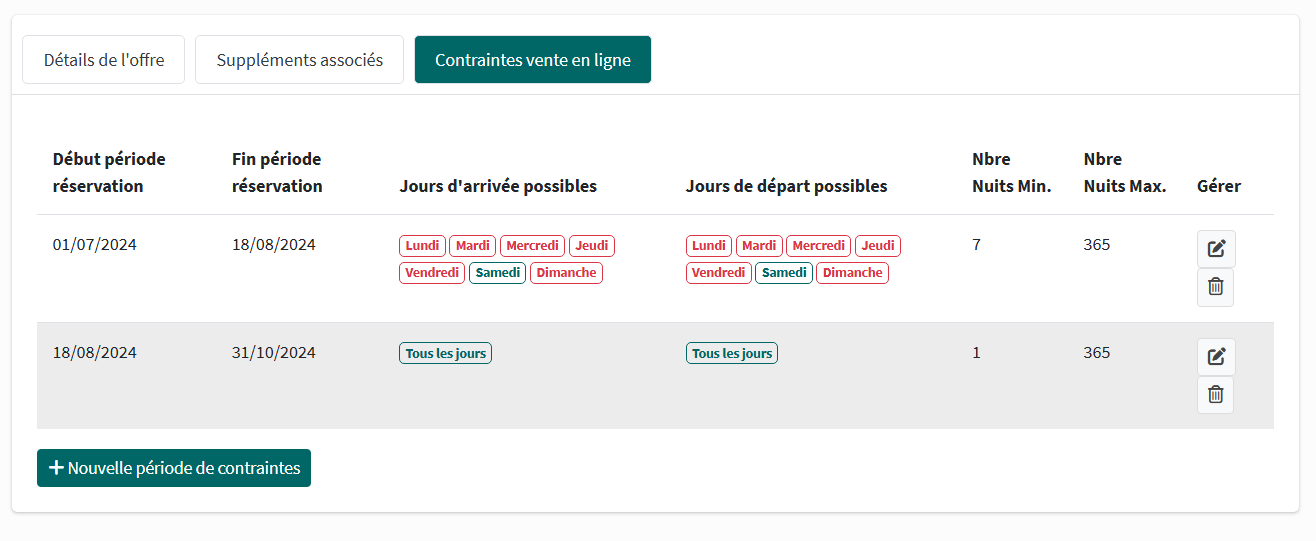The width and height of the screenshot is (1316, 541).
Task: Click the Nbre Nuits Min. column header
Action: tap(1011, 172)
